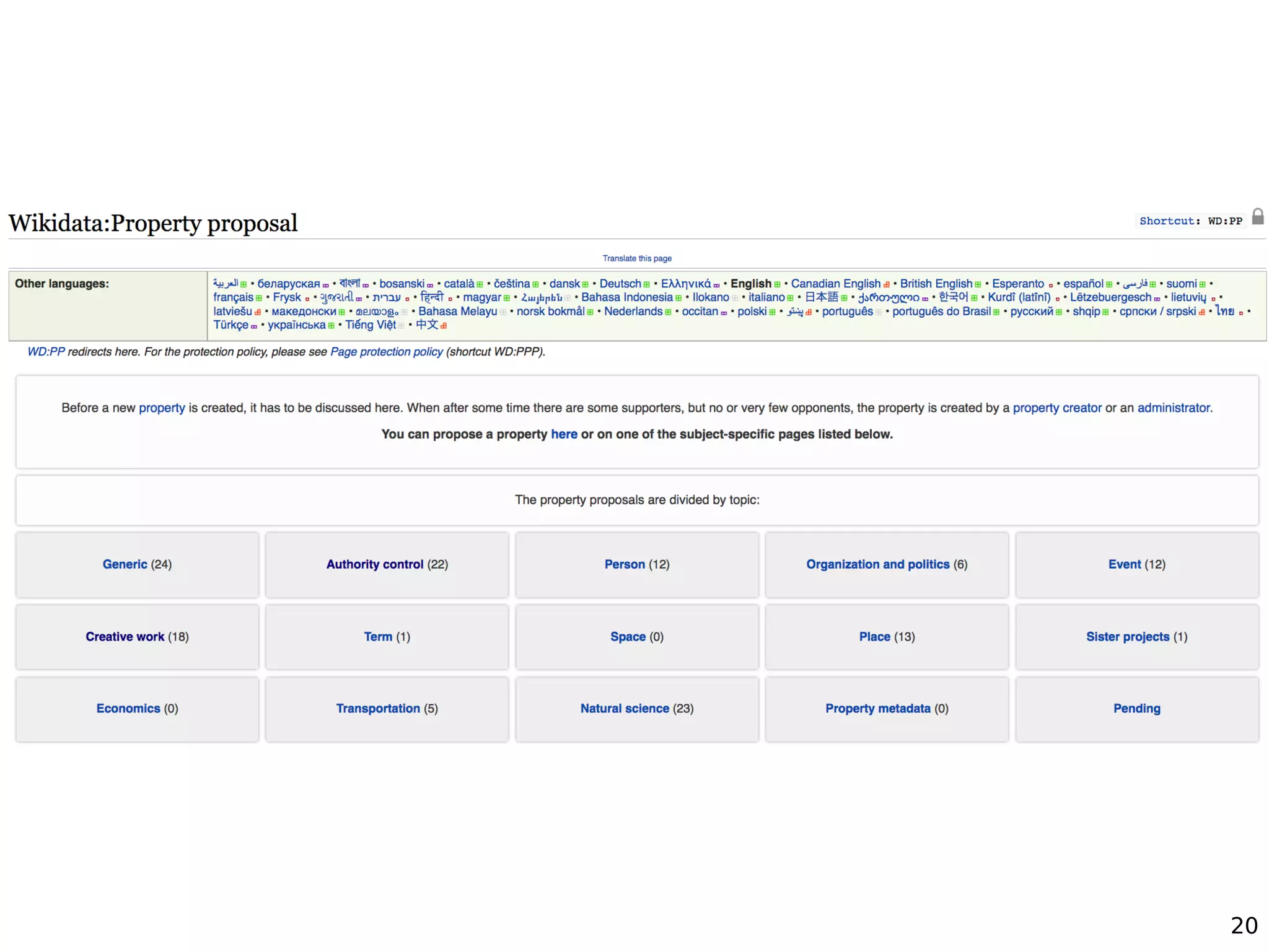
Task: Follow the property creator link
Action: tap(1056, 408)
